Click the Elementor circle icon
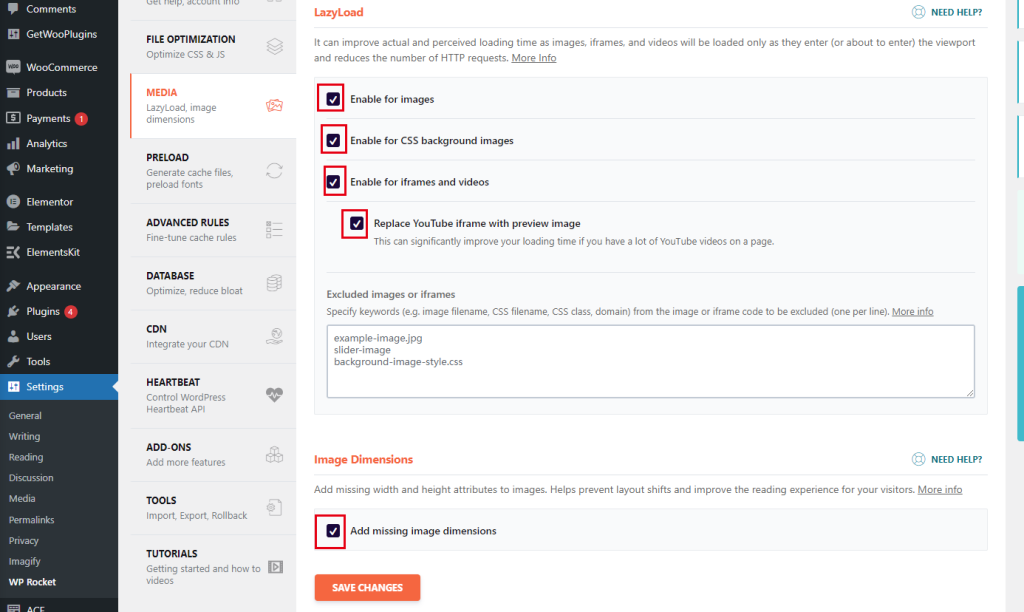The image size is (1024, 612). [x=13, y=202]
